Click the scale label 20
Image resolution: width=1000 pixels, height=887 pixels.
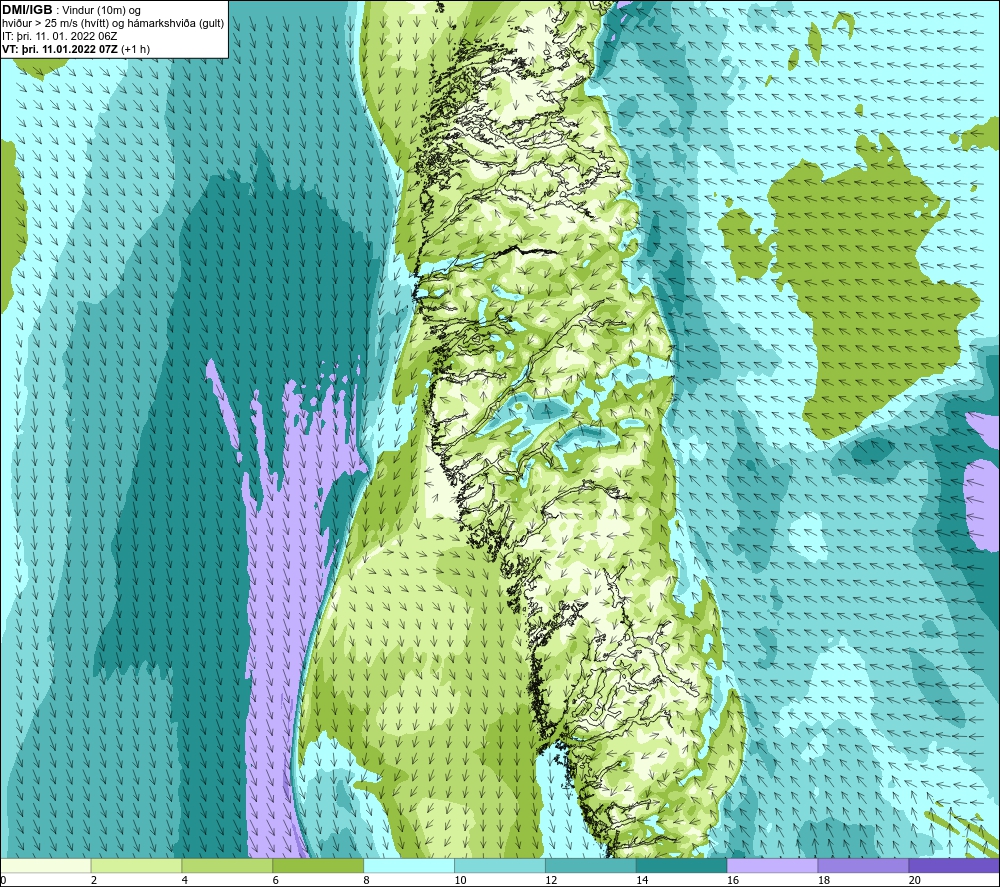(915, 880)
